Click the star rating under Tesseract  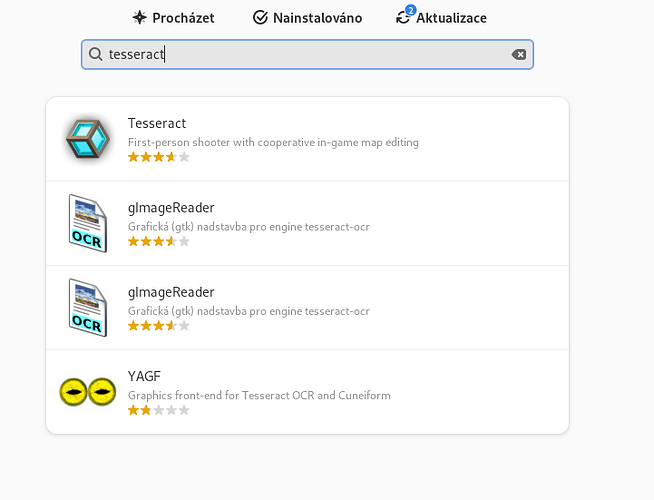coord(159,157)
